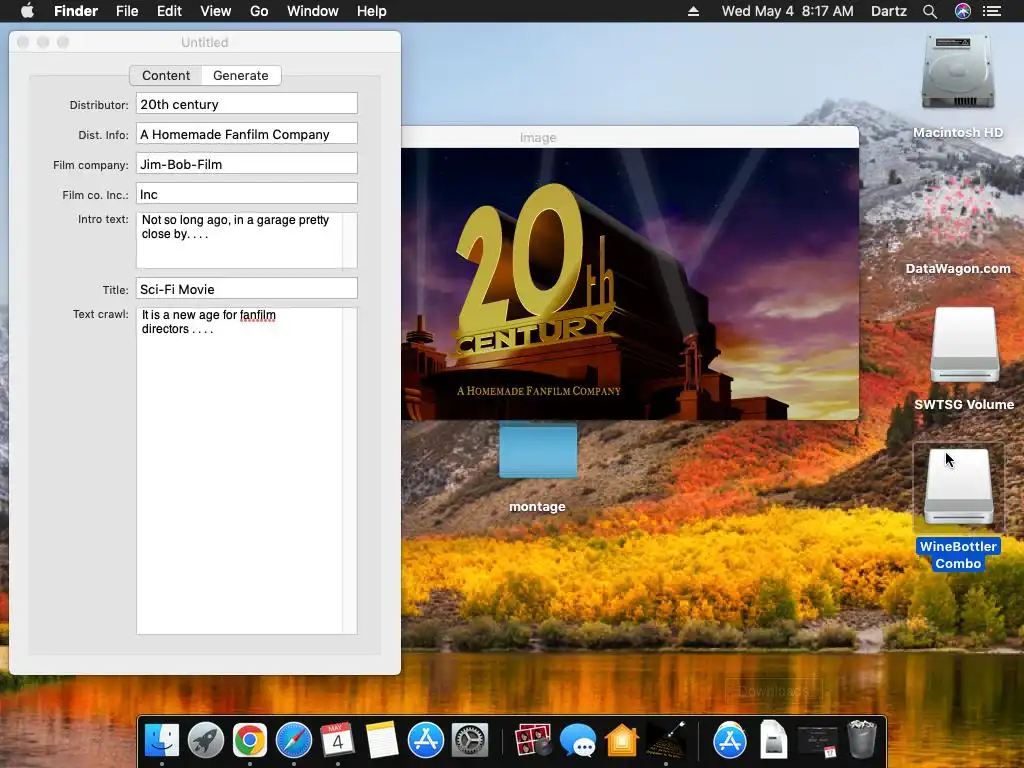Close the Untitled window

(x=23, y=42)
